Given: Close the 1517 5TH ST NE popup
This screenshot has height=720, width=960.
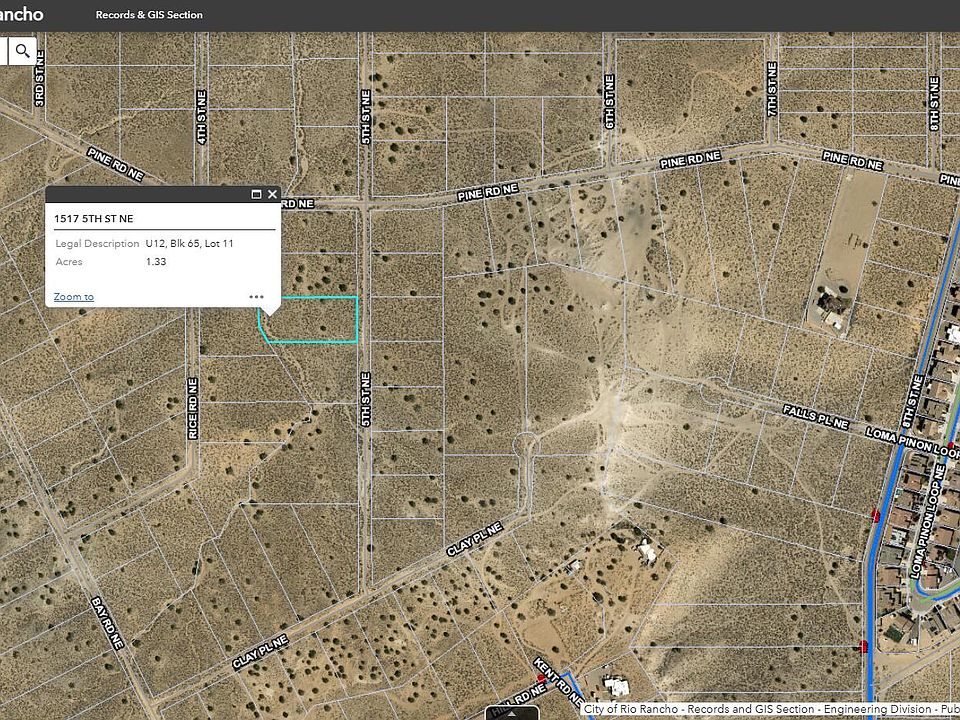Looking at the screenshot, I should tap(272, 195).
